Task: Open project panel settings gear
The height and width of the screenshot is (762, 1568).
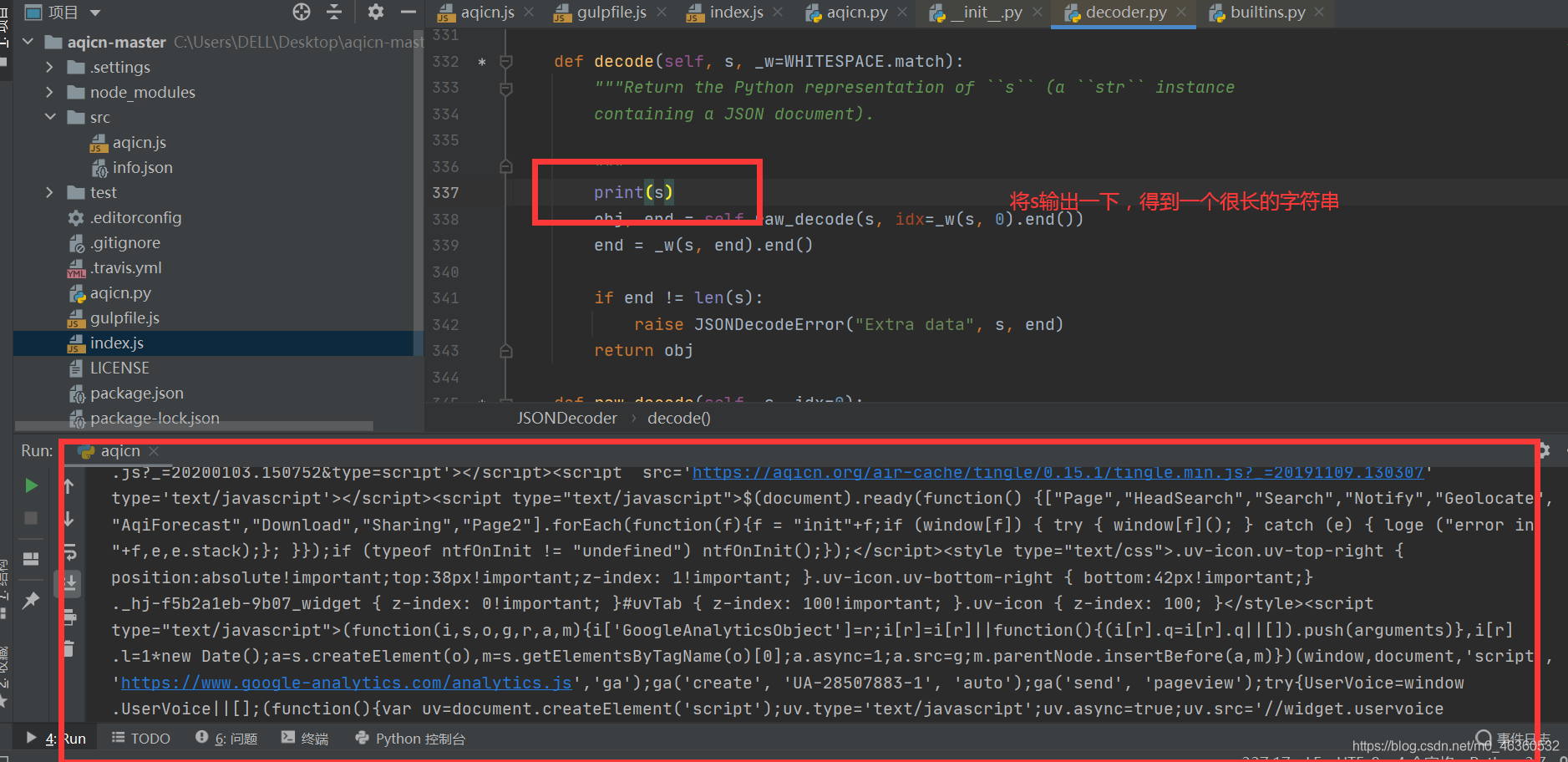Action: [376, 12]
